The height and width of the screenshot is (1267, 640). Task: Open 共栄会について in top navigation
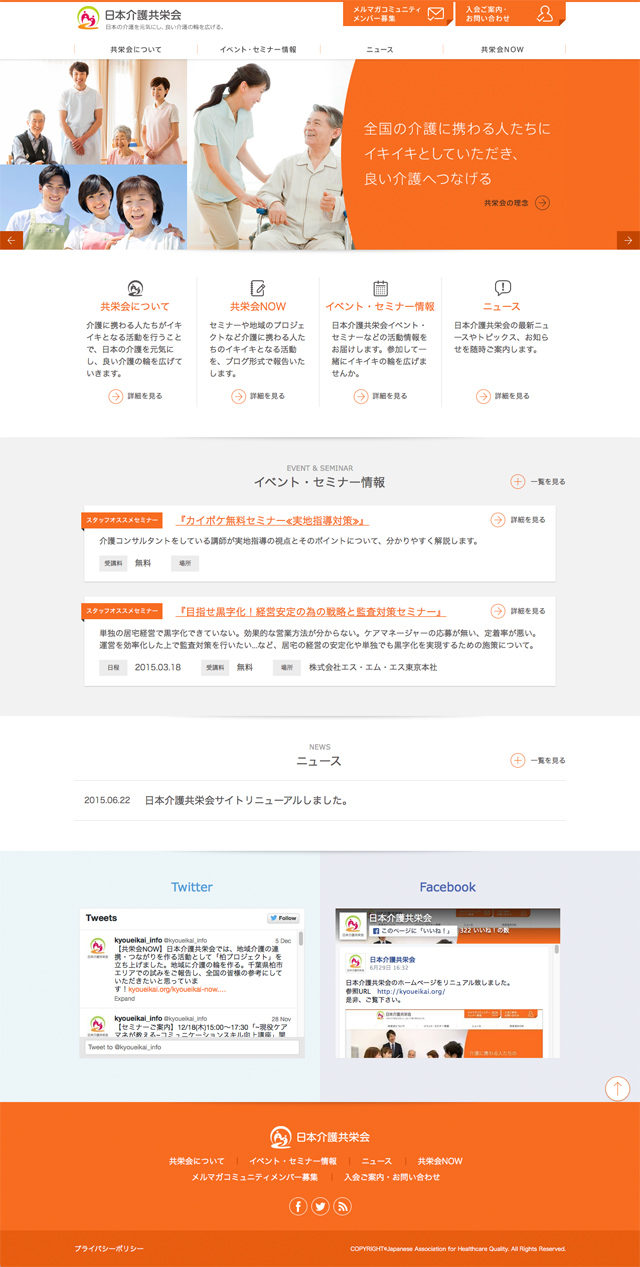coord(135,49)
